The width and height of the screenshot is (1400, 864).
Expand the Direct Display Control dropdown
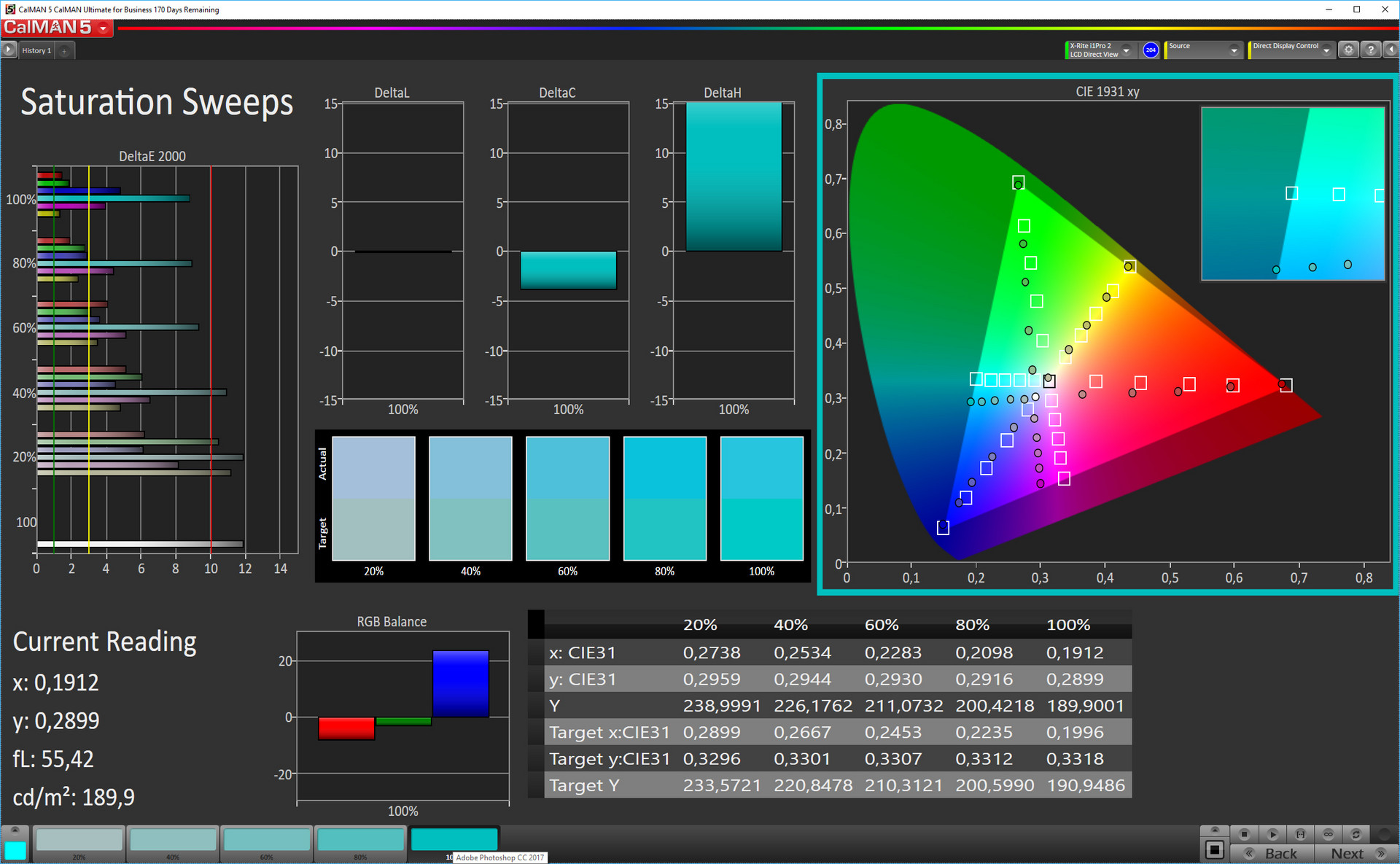pyautogui.click(x=1326, y=50)
